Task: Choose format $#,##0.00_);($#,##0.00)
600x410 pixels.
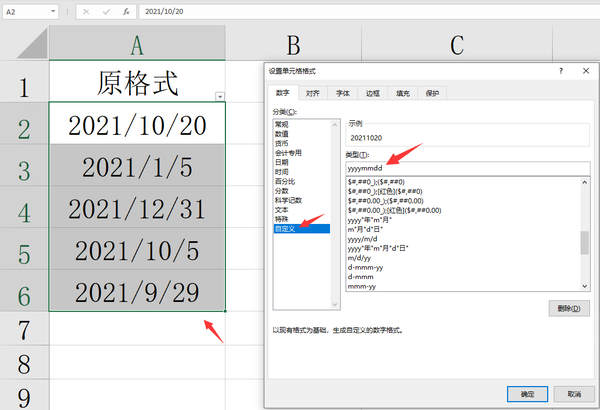Action: [463, 201]
